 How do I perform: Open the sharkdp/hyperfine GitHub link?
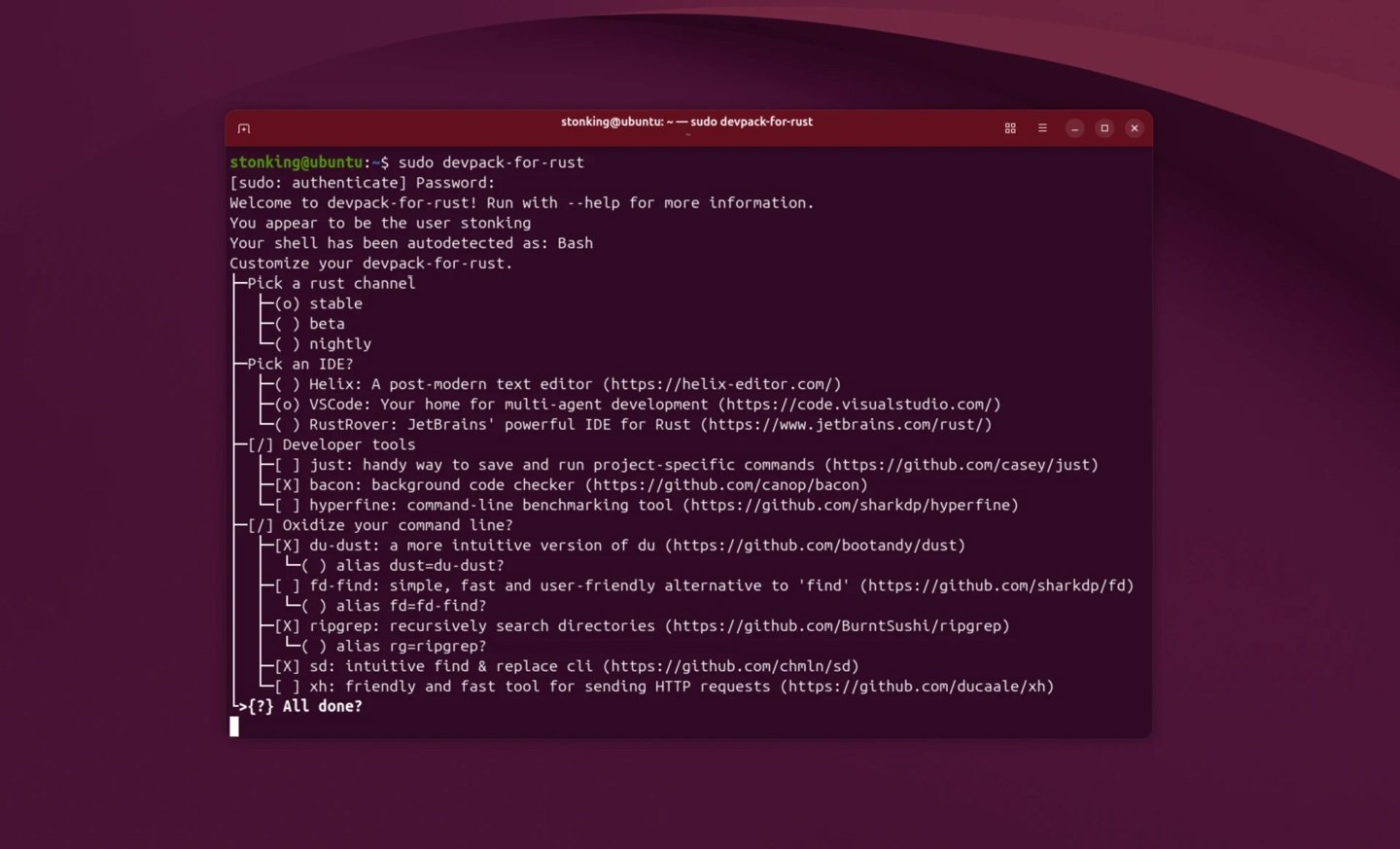[x=851, y=506]
